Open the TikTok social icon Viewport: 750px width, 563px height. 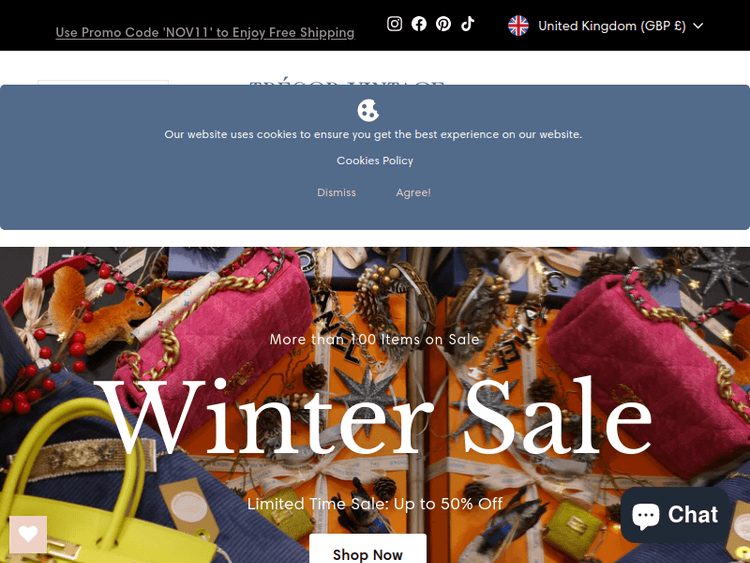point(468,23)
